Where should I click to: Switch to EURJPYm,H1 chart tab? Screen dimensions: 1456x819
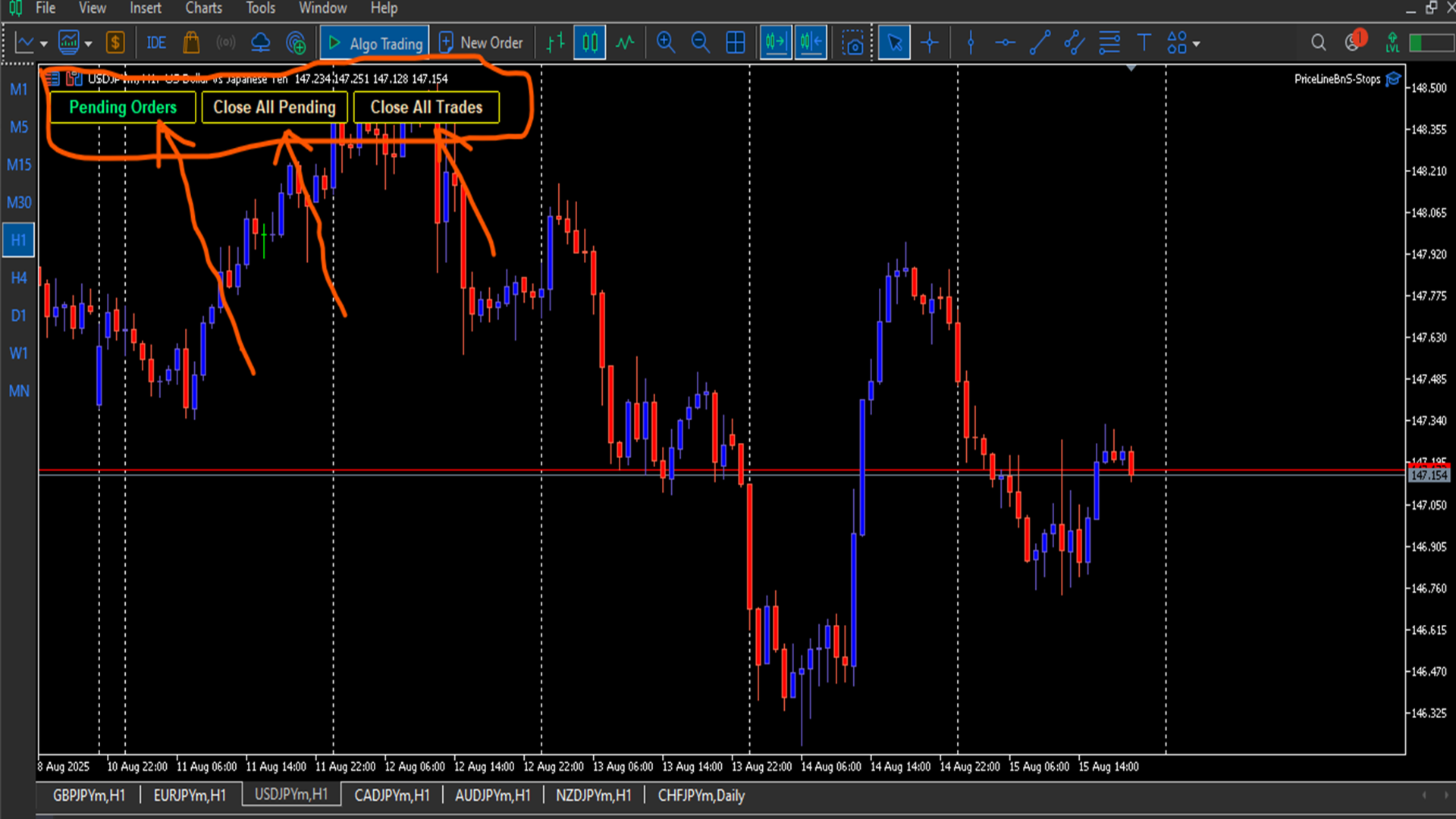[190, 795]
